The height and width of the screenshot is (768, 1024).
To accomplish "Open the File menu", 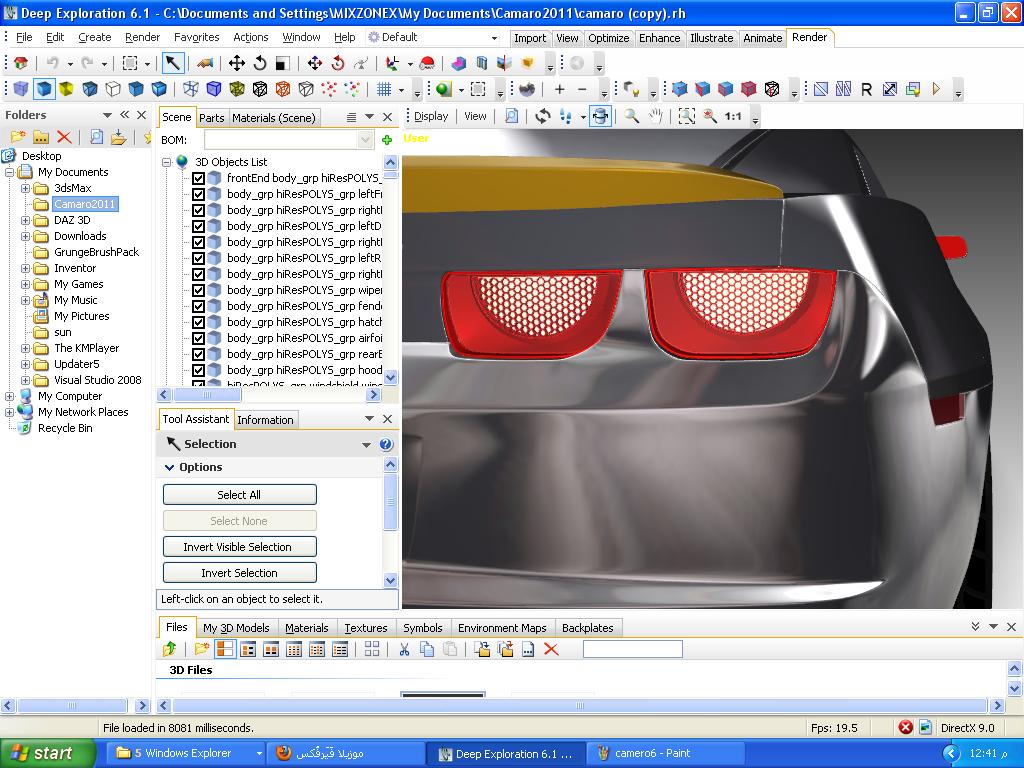I will [24, 37].
